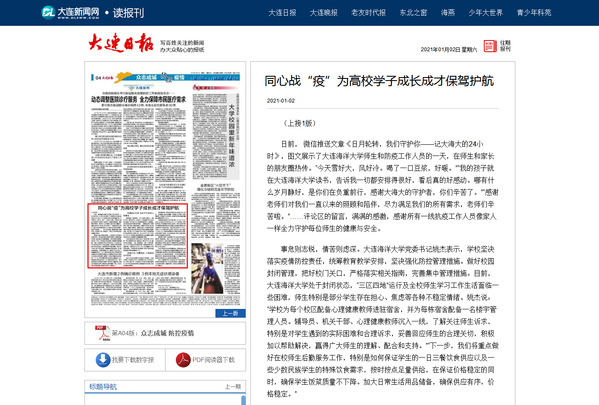Click the 大连日报 red masthead logo
599x405 pixels.
(x=121, y=43)
